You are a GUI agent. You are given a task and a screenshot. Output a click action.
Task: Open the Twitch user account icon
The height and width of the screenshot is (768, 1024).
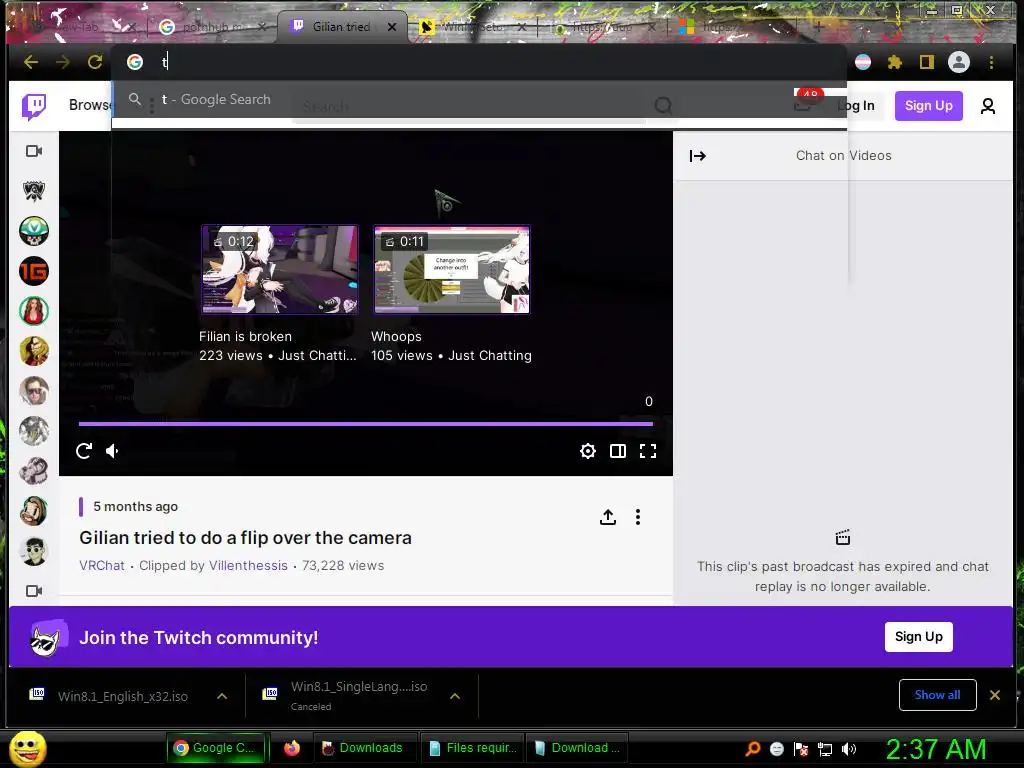pos(987,106)
